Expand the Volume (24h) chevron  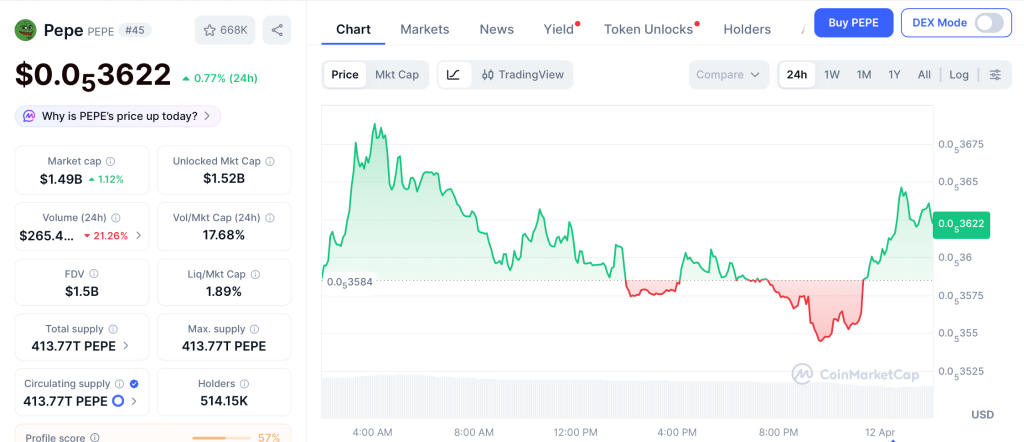(138, 236)
